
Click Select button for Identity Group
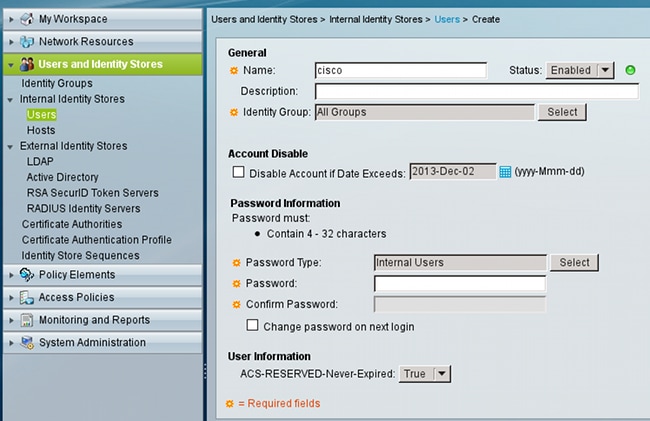[562, 112]
